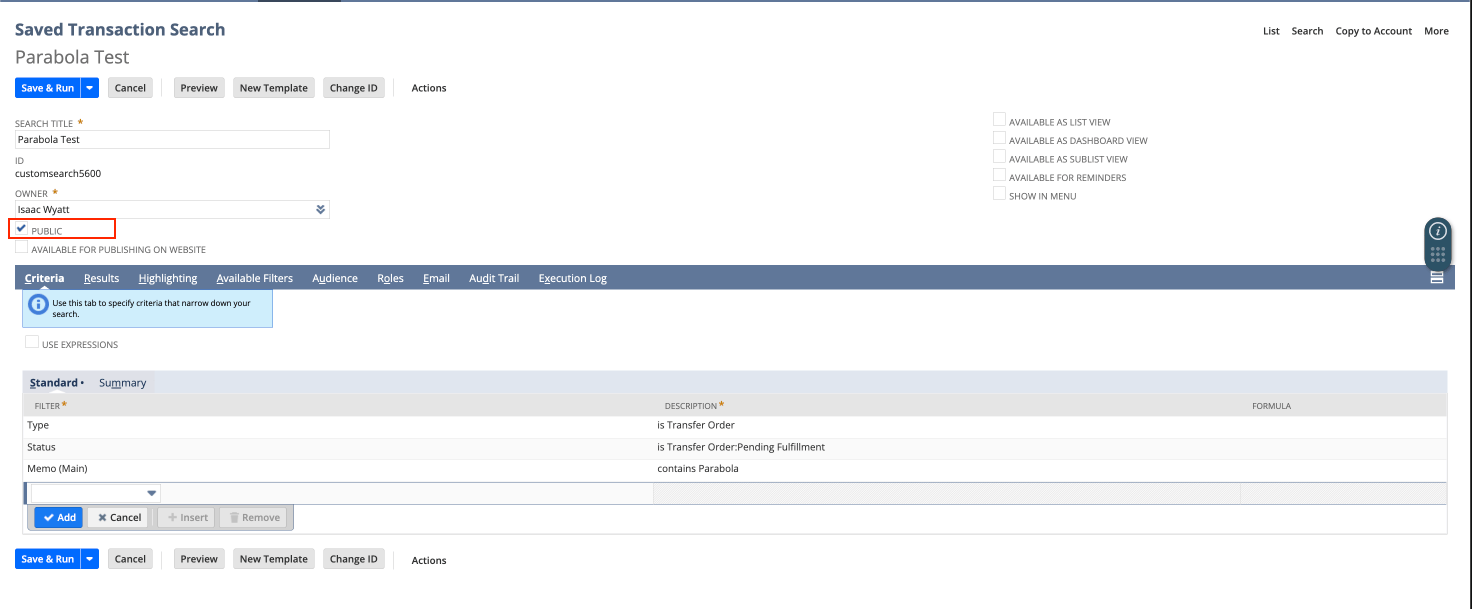Click the dotted grid handle icon

tap(1437, 255)
